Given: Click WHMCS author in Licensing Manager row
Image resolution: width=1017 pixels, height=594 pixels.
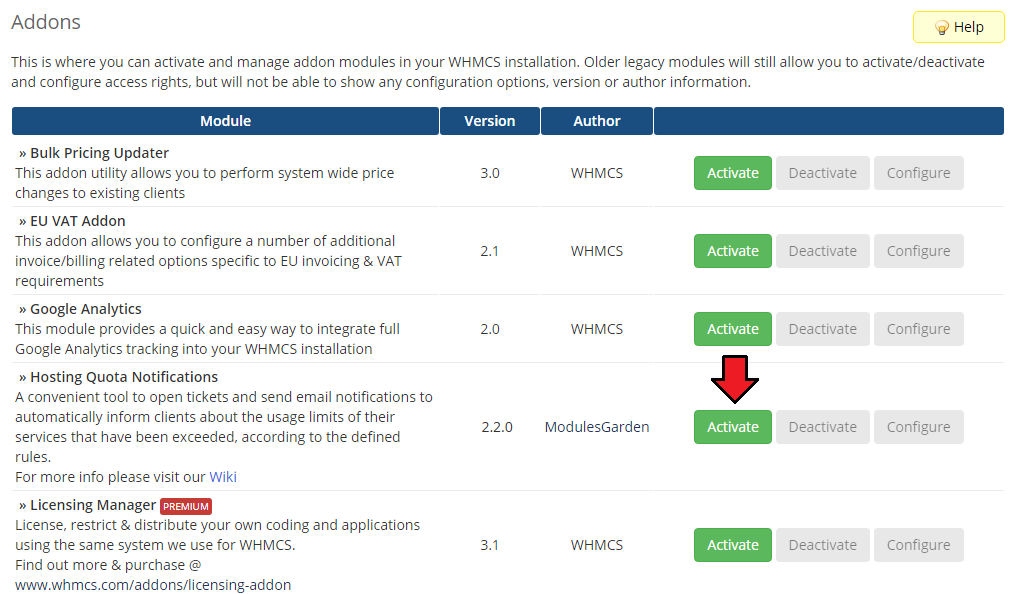Looking at the screenshot, I should tap(597, 545).
